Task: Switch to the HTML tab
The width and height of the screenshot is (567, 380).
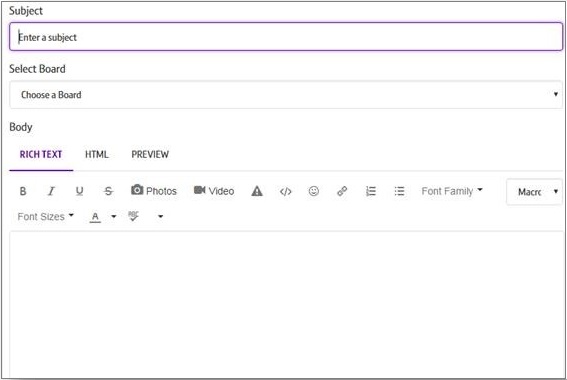Action: click(x=97, y=154)
